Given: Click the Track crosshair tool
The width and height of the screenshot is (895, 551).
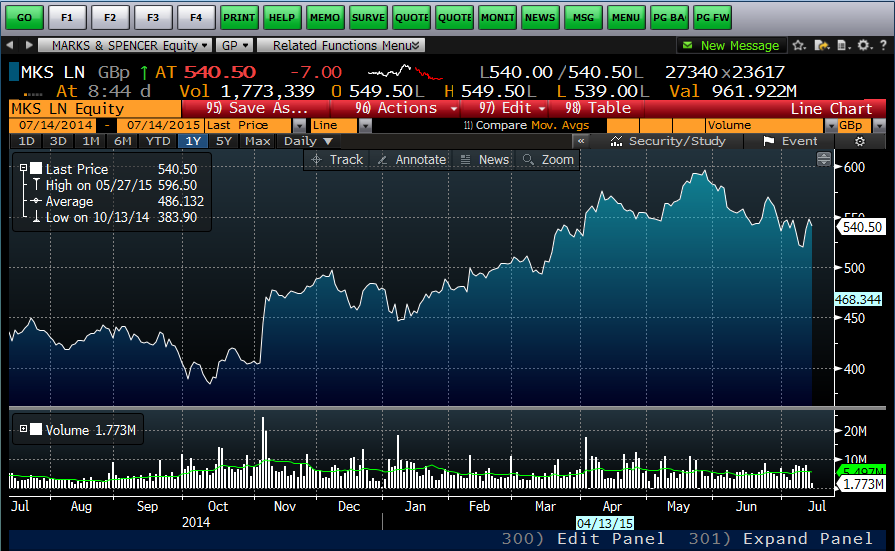Looking at the screenshot, I should (337, 160).
